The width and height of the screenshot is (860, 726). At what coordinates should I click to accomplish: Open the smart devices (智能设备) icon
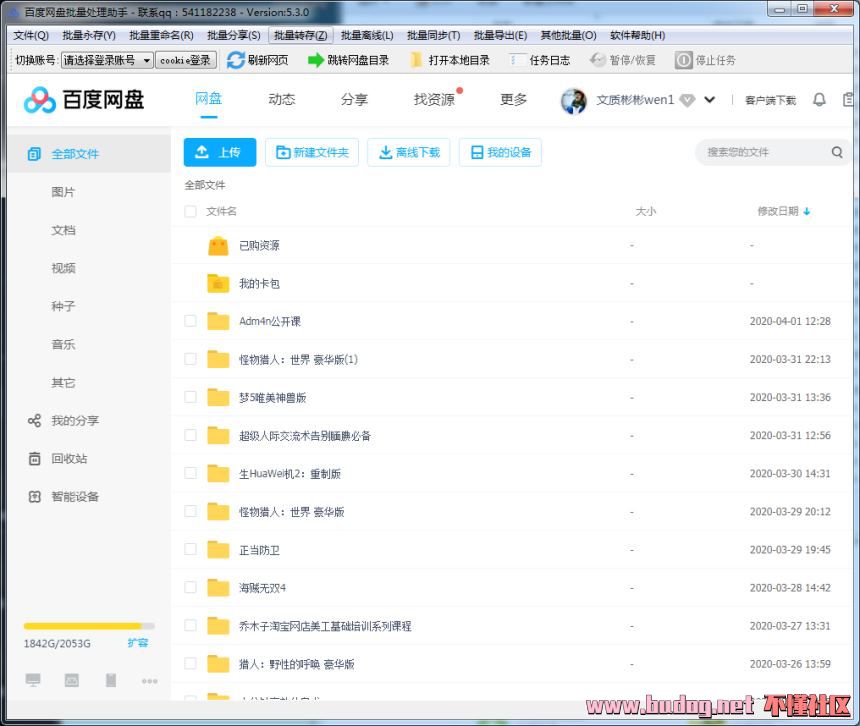click(34, 497)
